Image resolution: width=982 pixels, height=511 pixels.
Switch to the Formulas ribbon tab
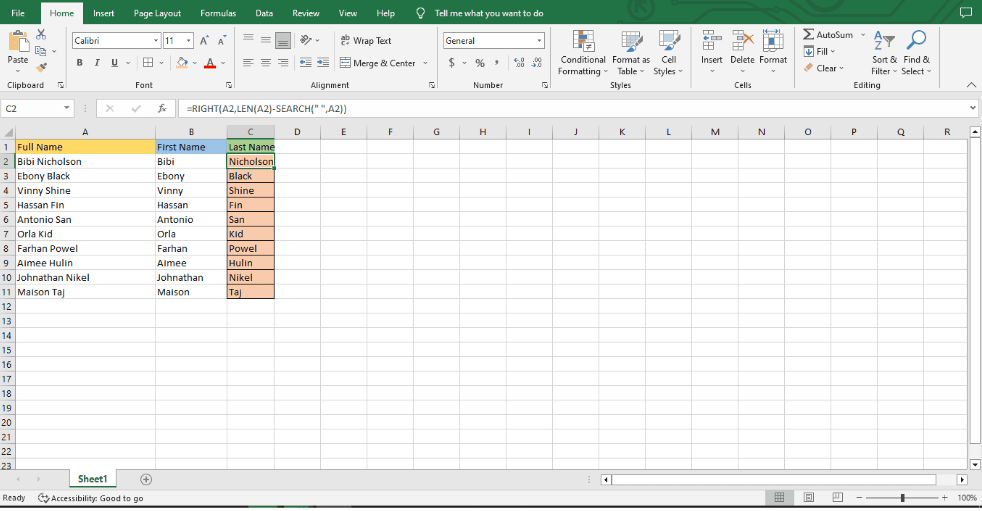218,13
